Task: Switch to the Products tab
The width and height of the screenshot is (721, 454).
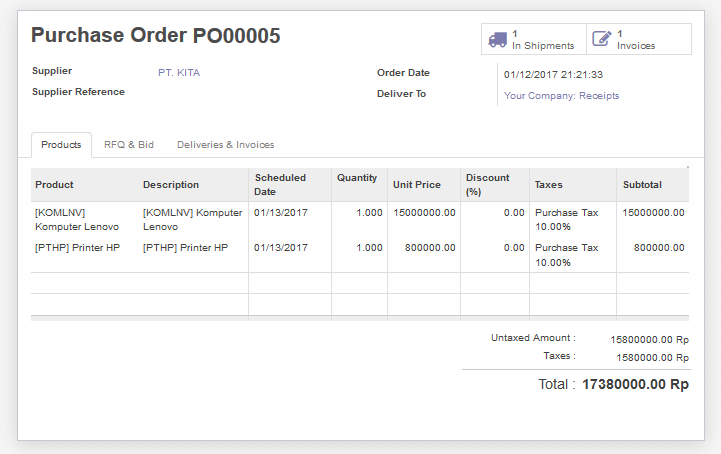Action: pyautogui.click(x=61, y=145)
